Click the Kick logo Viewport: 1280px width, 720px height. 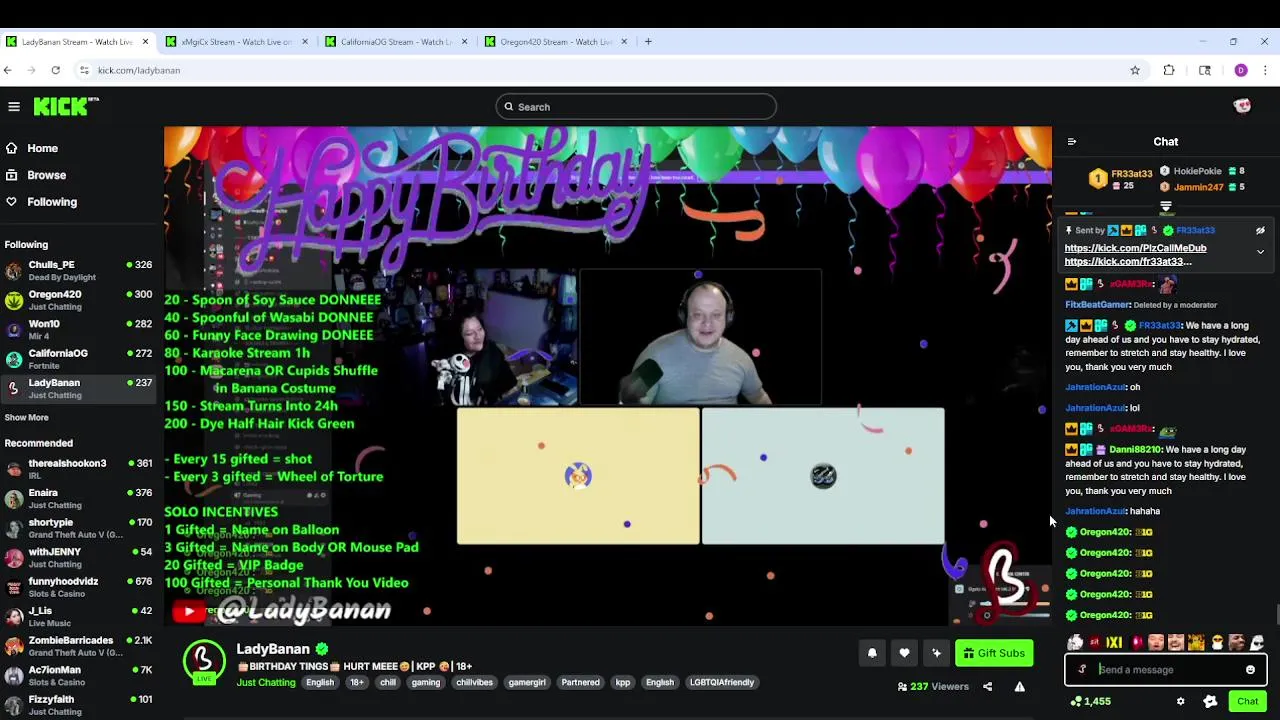click(x=66, y=106)
